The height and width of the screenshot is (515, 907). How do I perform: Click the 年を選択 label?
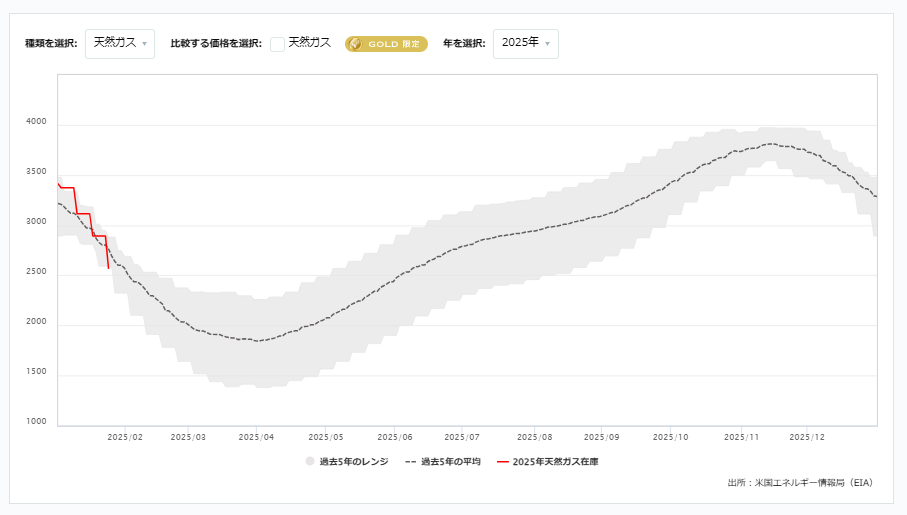coord(464,43)
